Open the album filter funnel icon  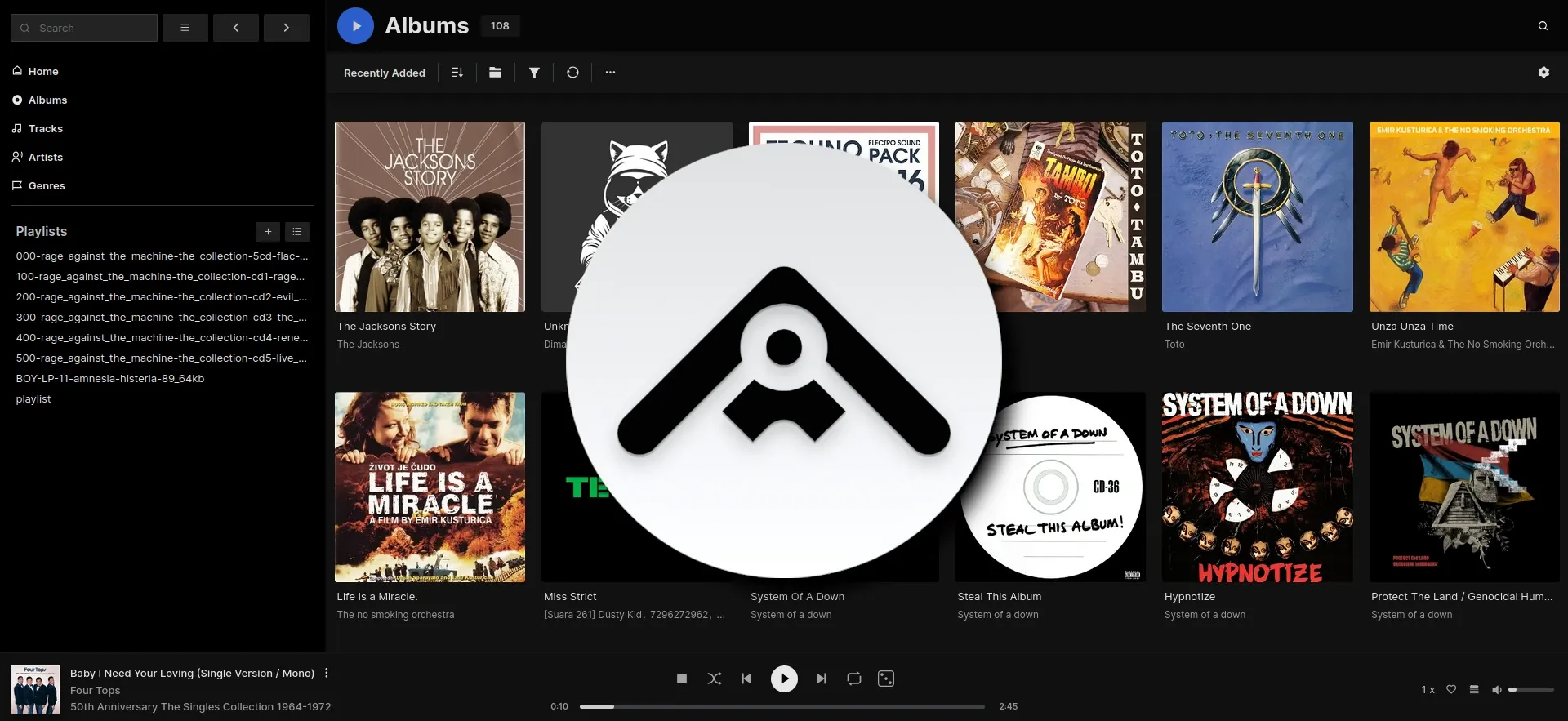pyautogui.click(x=534, y=73)
